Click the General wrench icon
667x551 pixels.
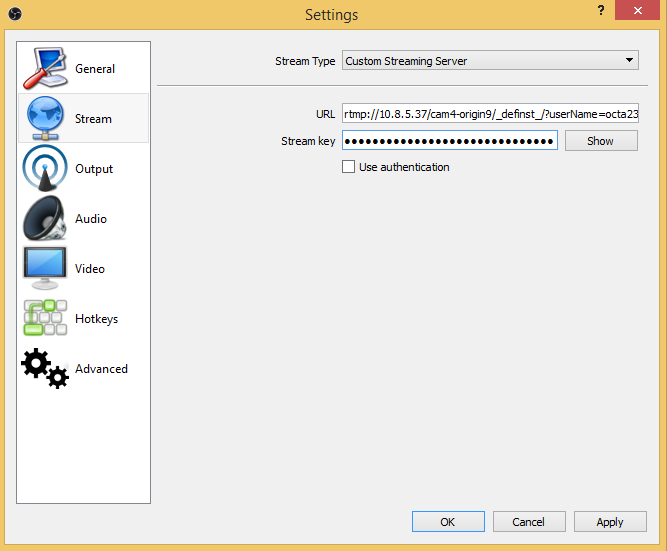tap(44, 68)
